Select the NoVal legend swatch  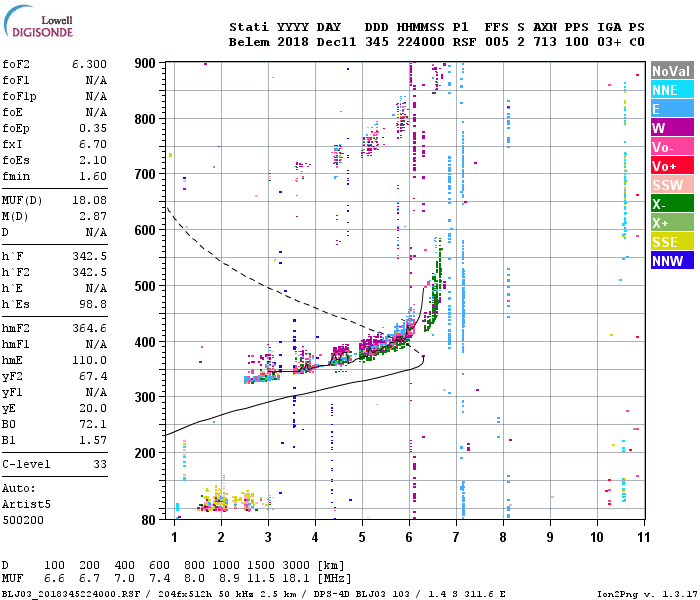pos(672,71)
